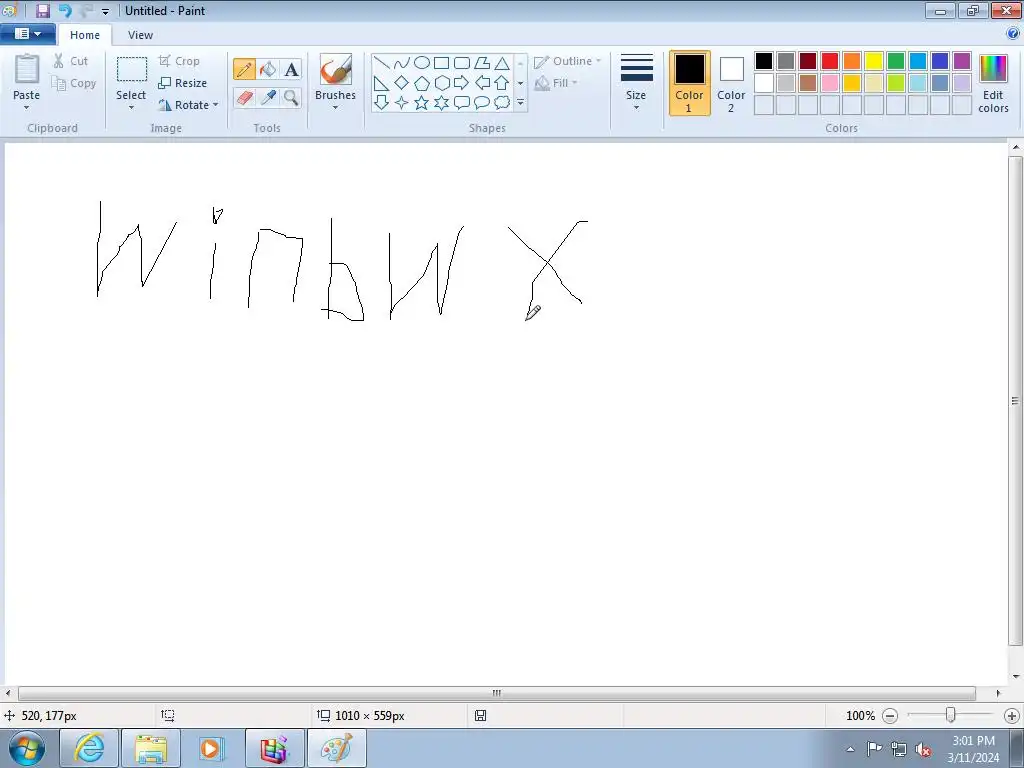Viewport: 1024px width, 768px height.
Task: Select the Eraser tool
Action: pos(244,98)
